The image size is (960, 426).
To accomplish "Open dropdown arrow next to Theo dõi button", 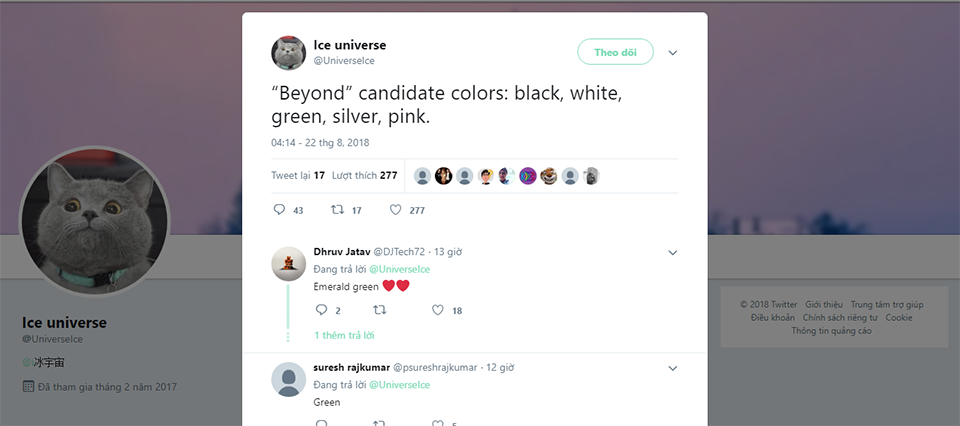I will click(x=673, y=53).
